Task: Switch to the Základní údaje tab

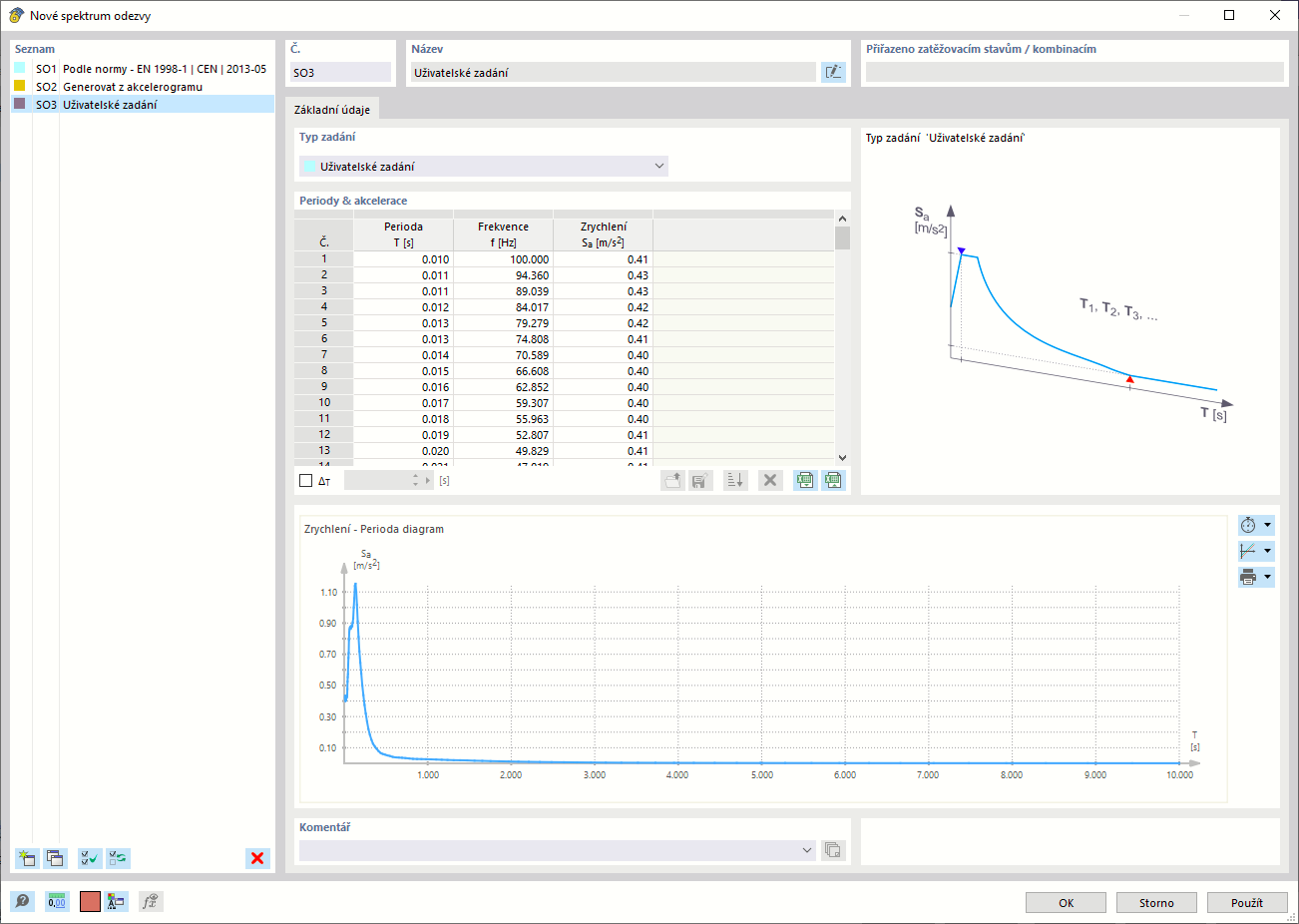Action: 332,110
